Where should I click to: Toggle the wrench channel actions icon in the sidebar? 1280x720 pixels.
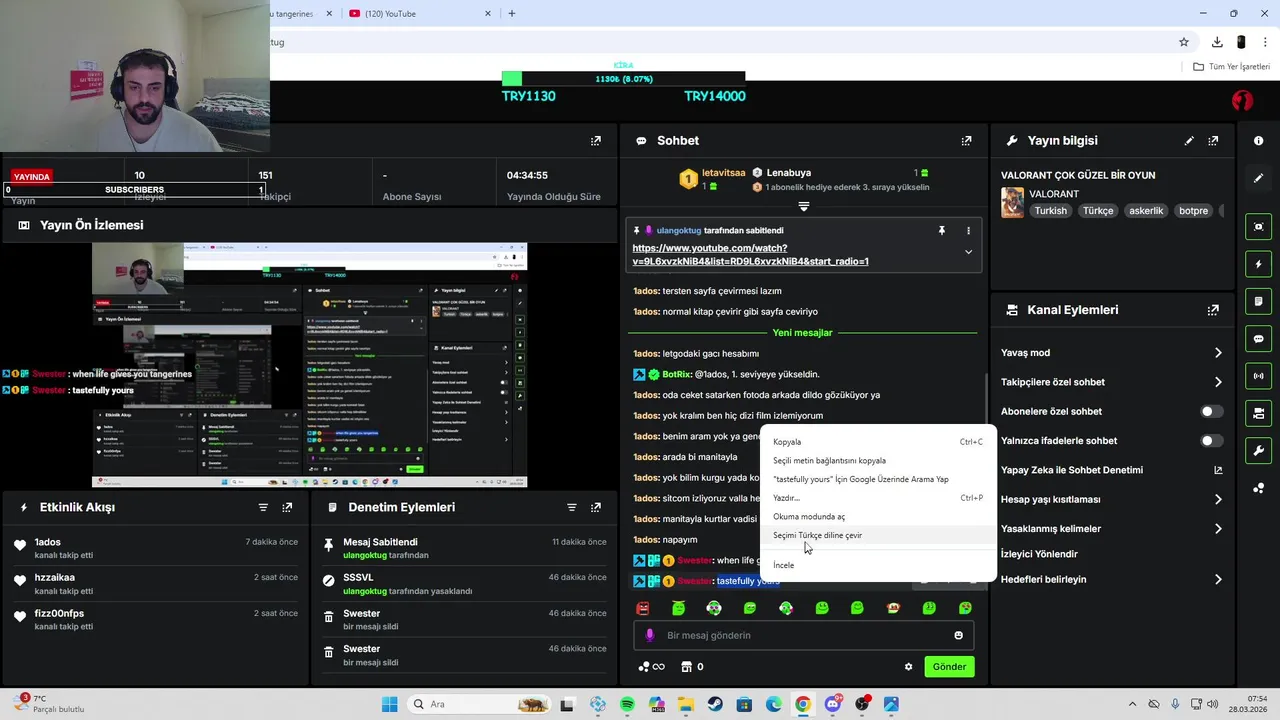(x=1258, y=451)
